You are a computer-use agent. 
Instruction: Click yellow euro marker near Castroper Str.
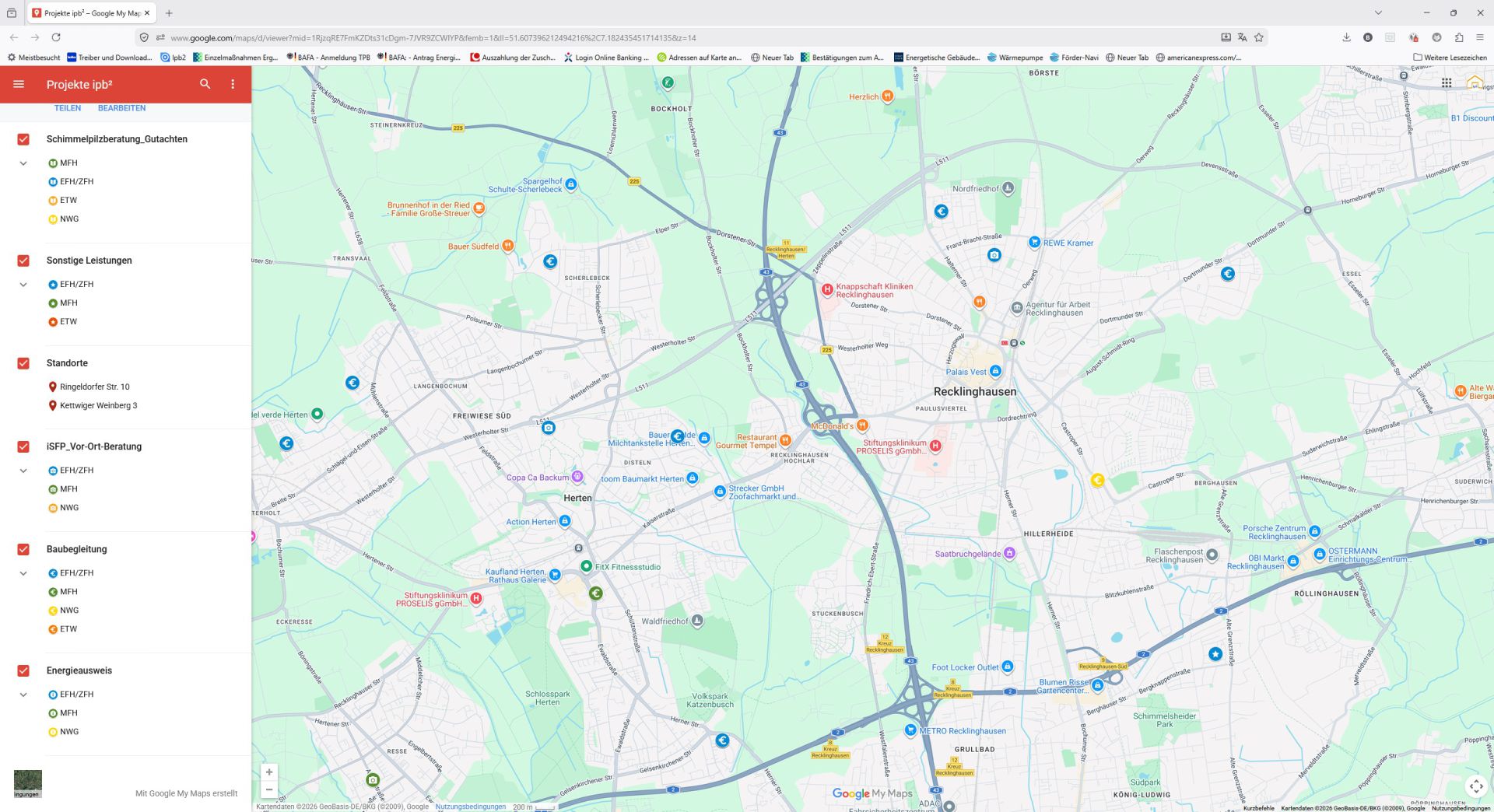click(1097, 480)
